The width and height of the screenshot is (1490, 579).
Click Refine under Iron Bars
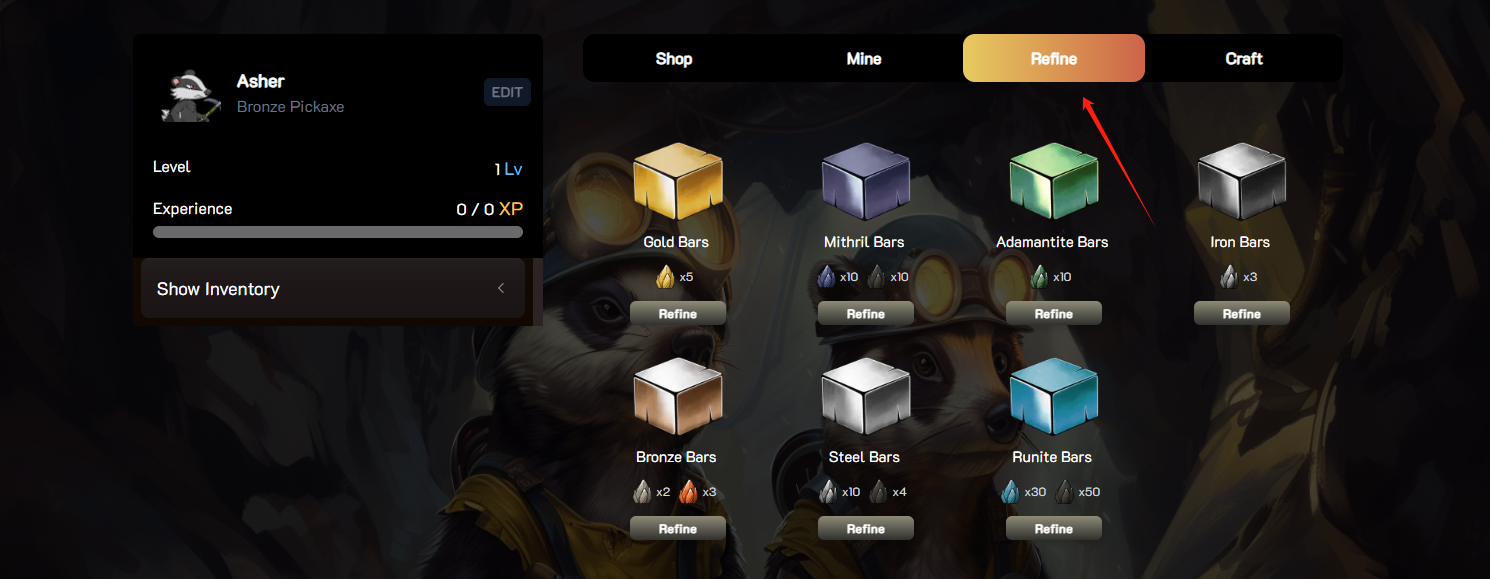click(x=1242, y=314)
